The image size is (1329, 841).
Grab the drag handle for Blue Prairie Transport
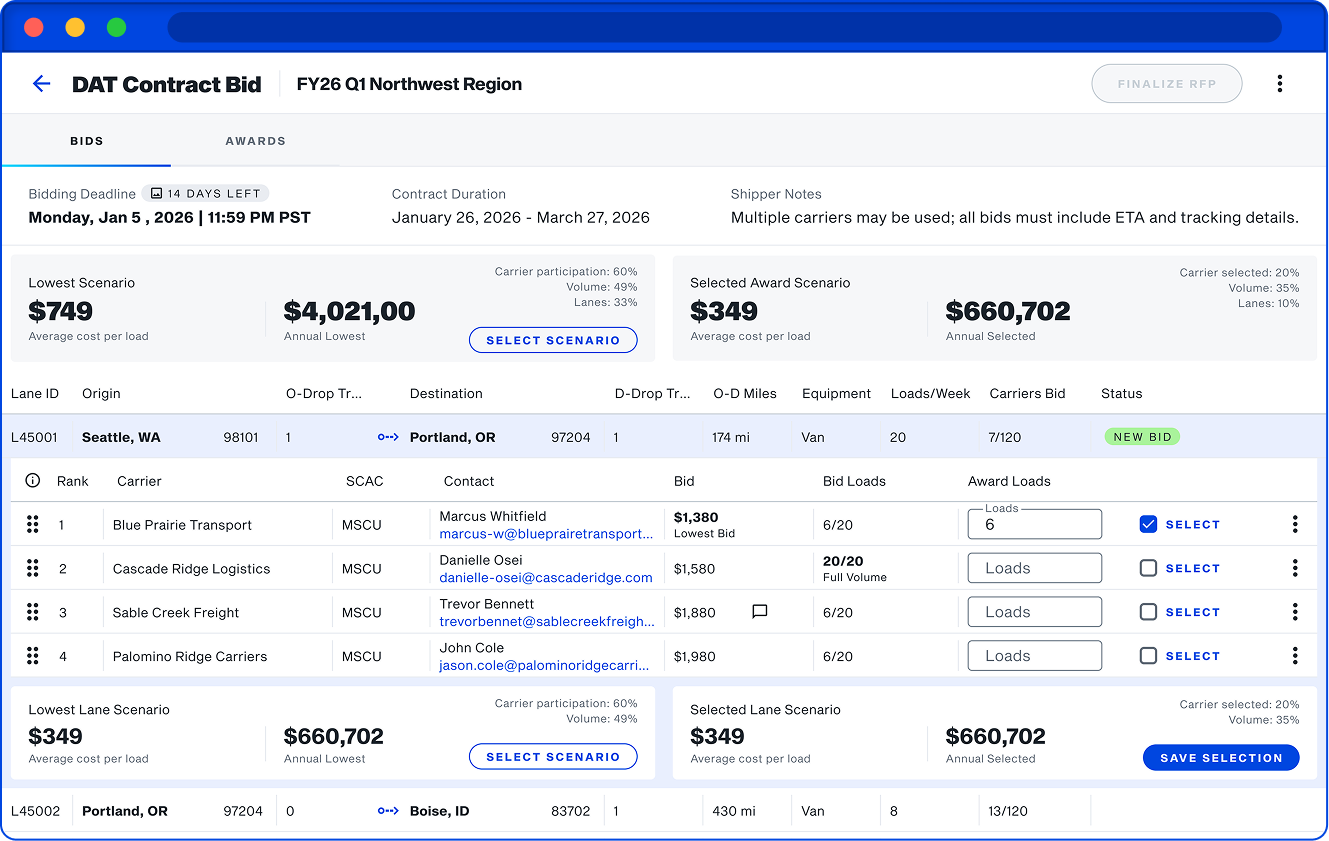tap(32, 524)
